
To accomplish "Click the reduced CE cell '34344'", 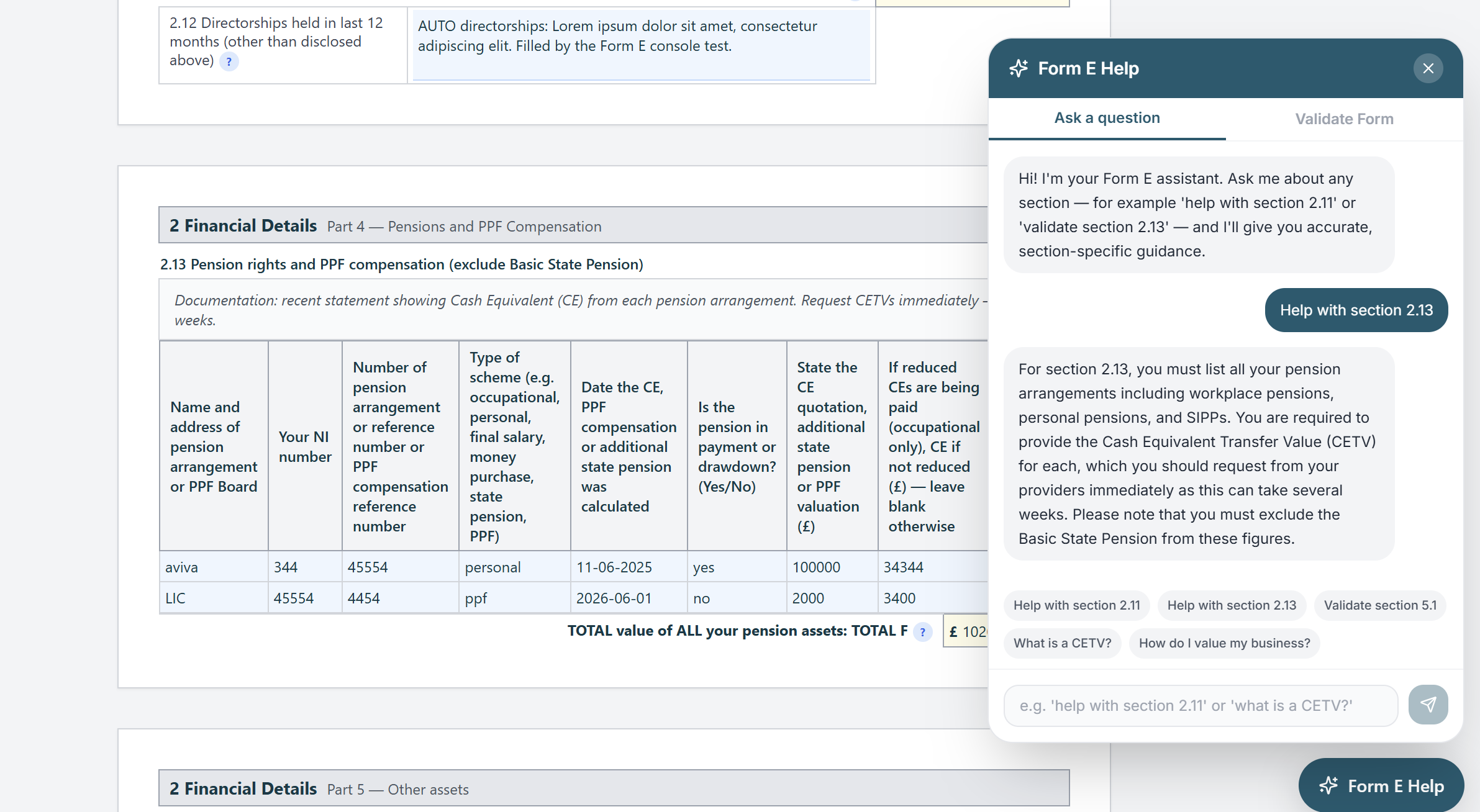I will pos(933,567).
